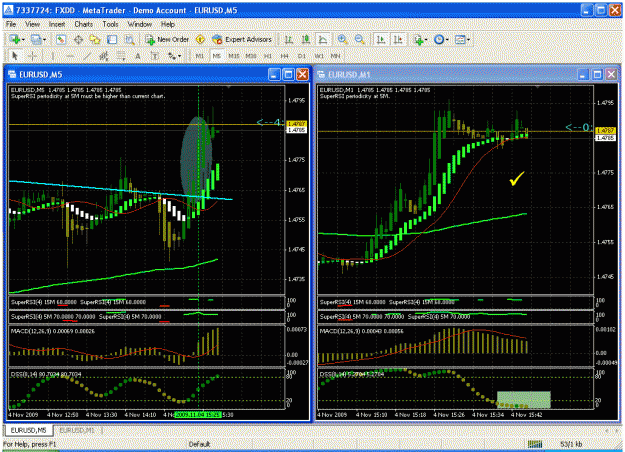The image size is (625, 452).
Task: Open a new chart with the toolbar icon
Action: click(15, 39)
